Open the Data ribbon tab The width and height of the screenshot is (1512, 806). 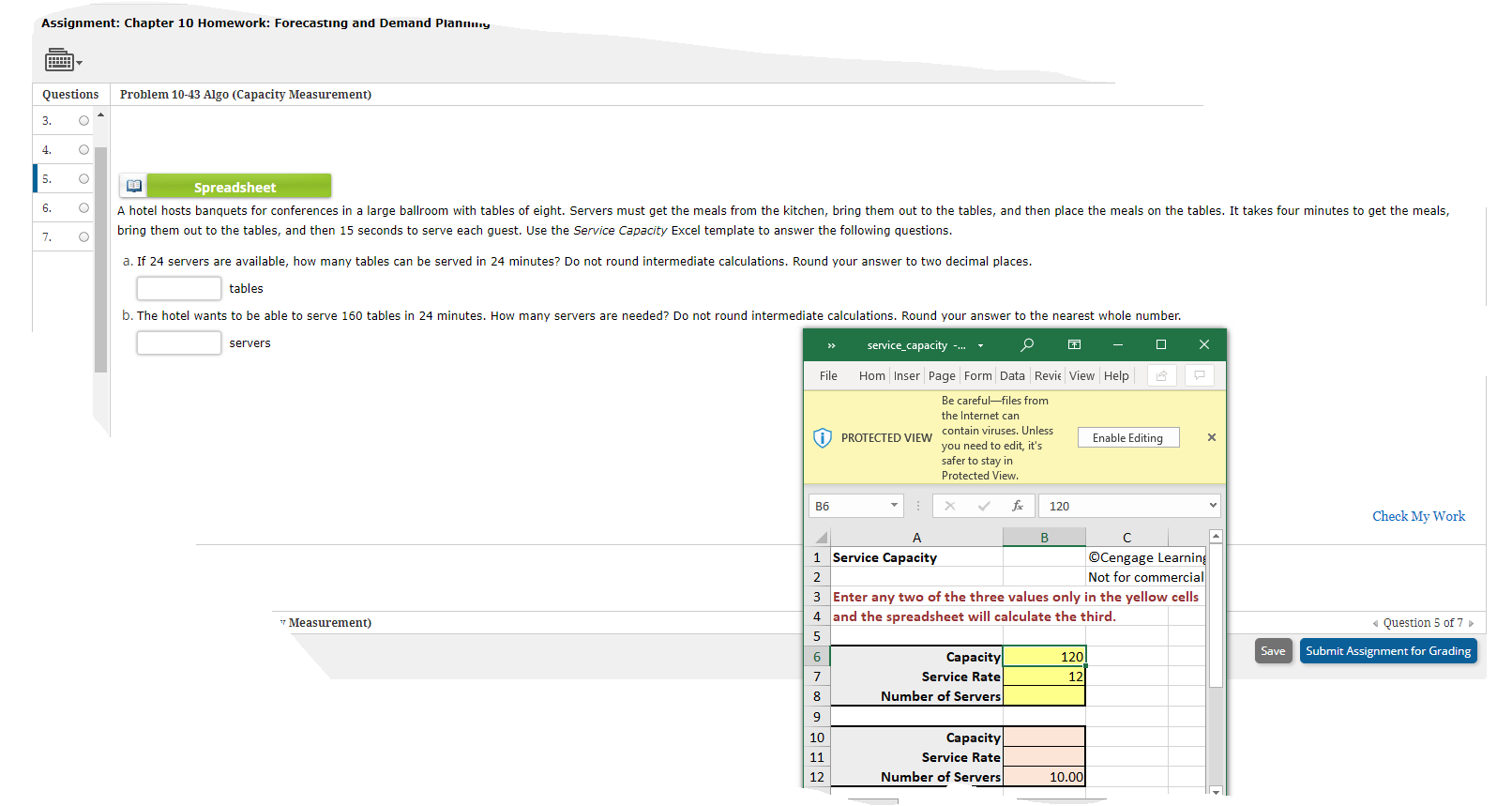pos(1012,375)
